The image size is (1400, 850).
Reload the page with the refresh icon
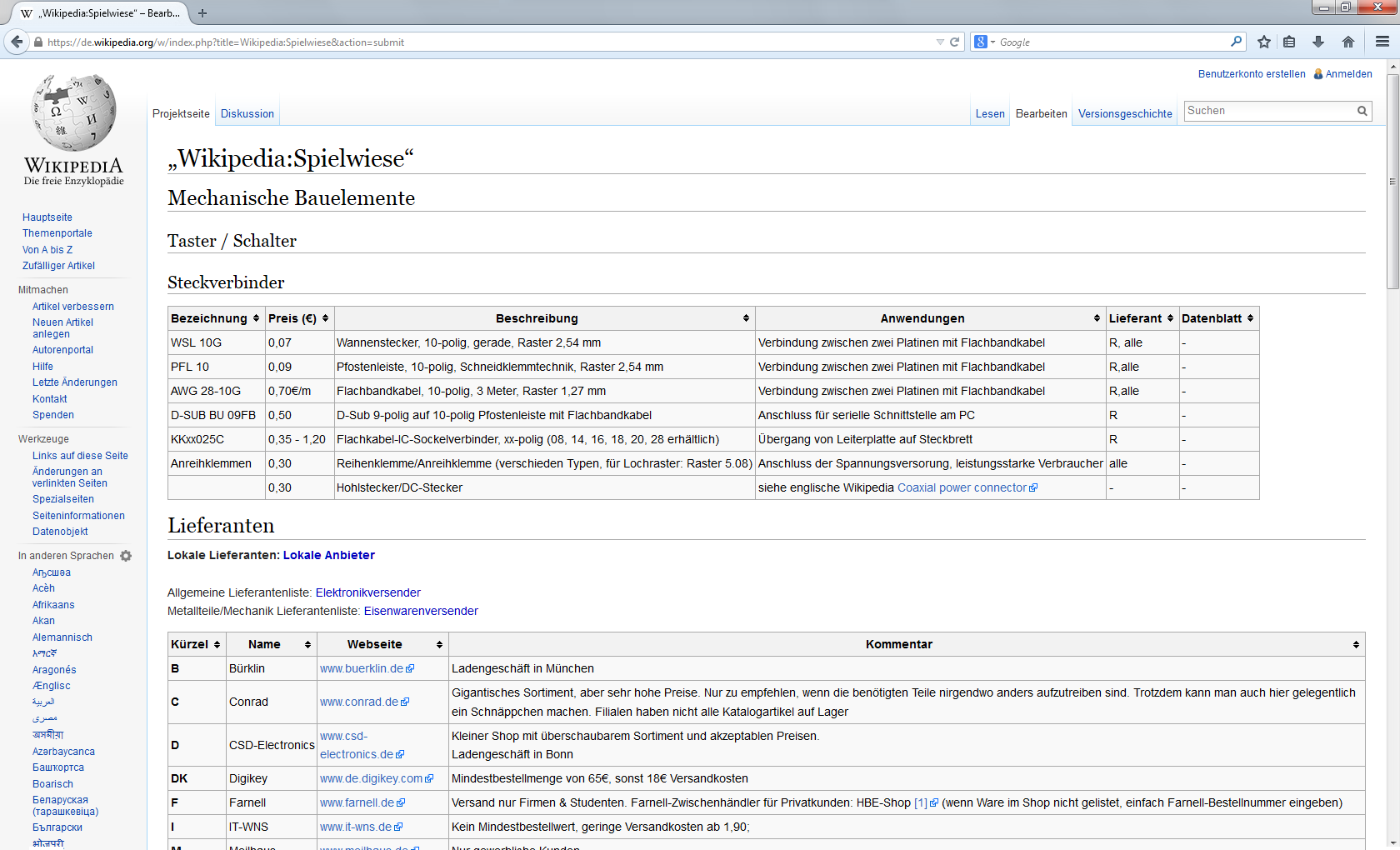tap(955, 42)
